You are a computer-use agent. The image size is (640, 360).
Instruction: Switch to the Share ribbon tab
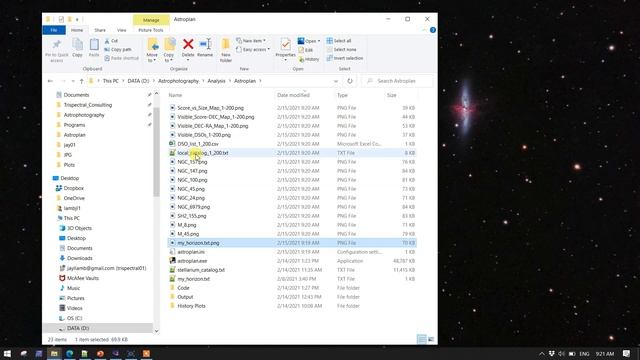100,30
